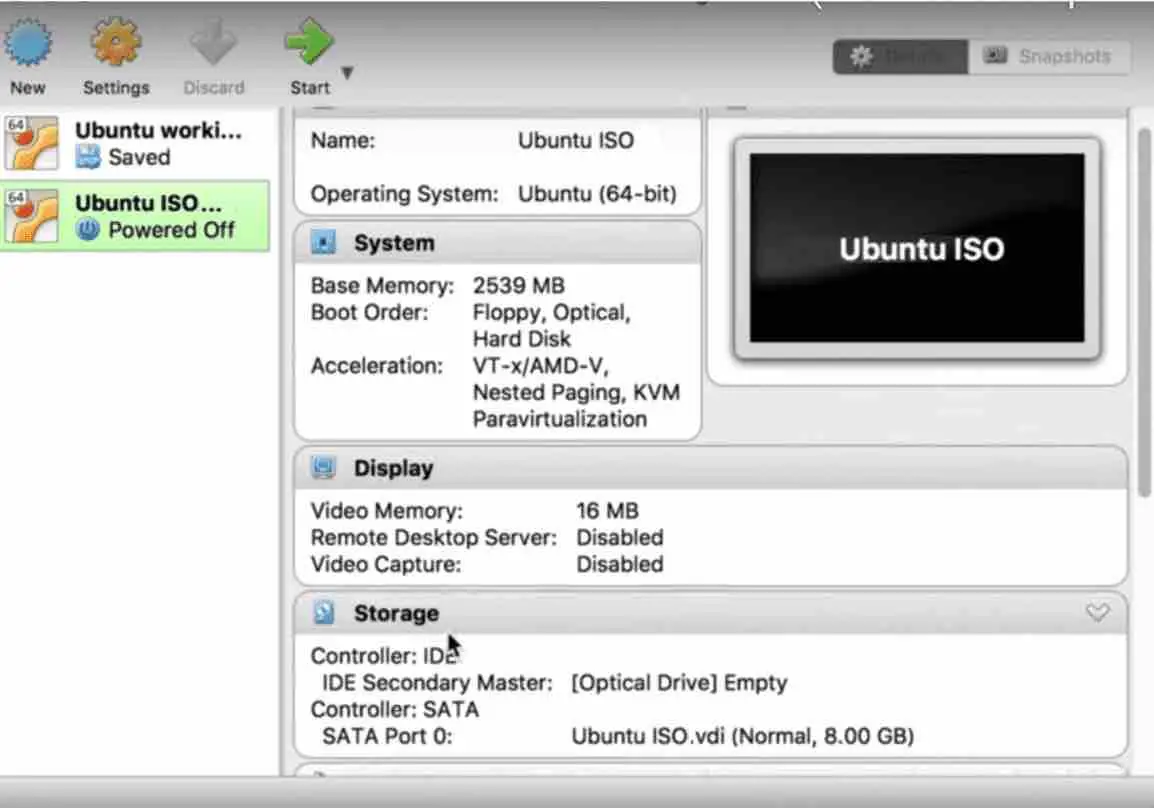The image size is (1154, 808).
Task: Open the Display section header
Action: pyautogui.click(x=711, y=467)
